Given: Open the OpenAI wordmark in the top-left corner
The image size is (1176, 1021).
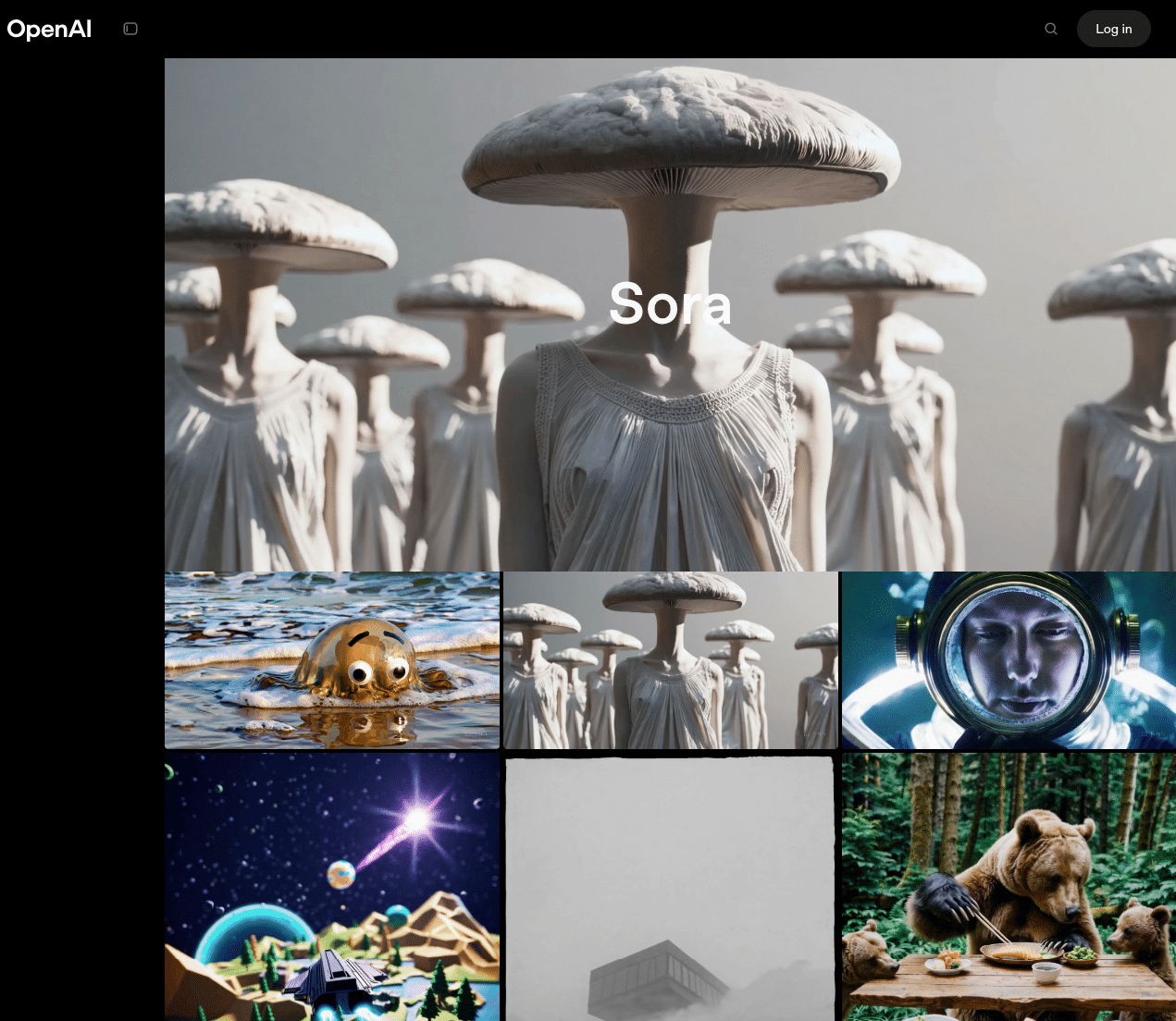Looking at the screenshot, I should pyautogui.click(x=49, y=29).
